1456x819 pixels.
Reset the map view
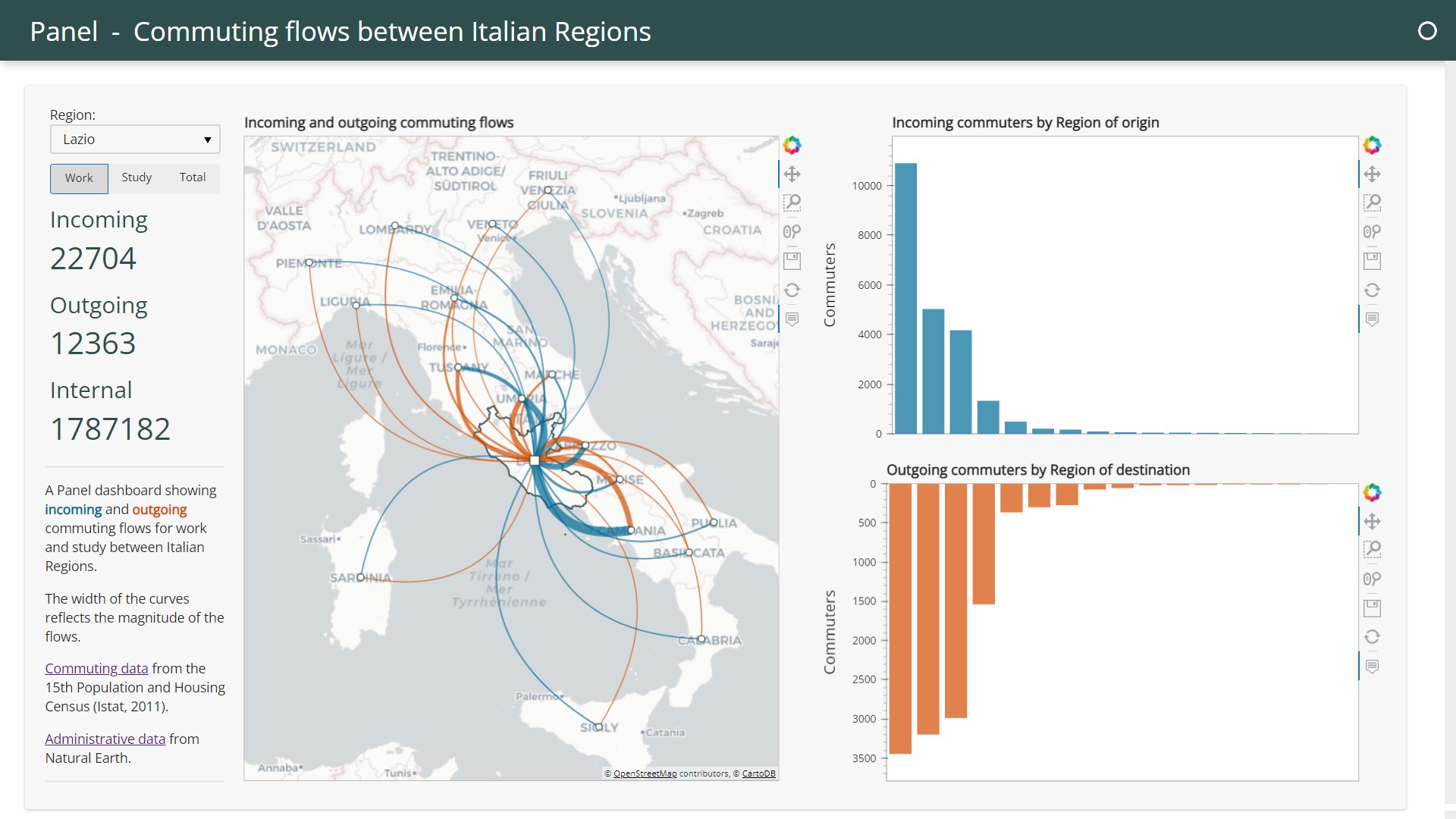click(792, 289)
